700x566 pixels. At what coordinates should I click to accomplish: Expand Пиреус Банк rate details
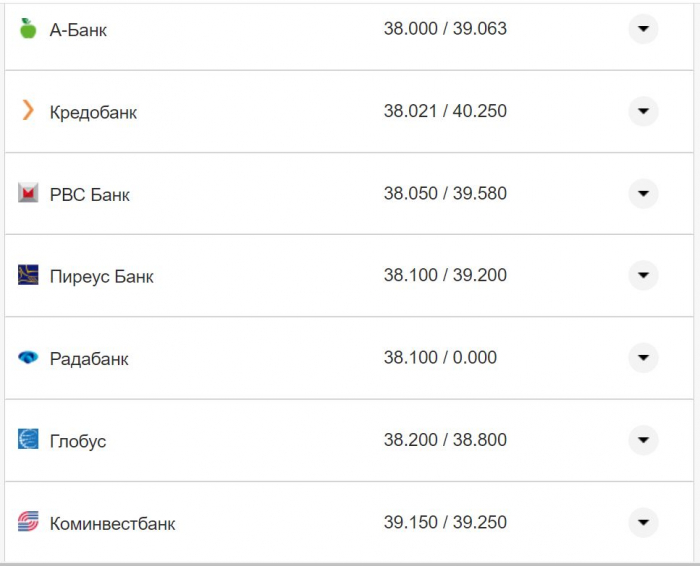click(643, 275)
